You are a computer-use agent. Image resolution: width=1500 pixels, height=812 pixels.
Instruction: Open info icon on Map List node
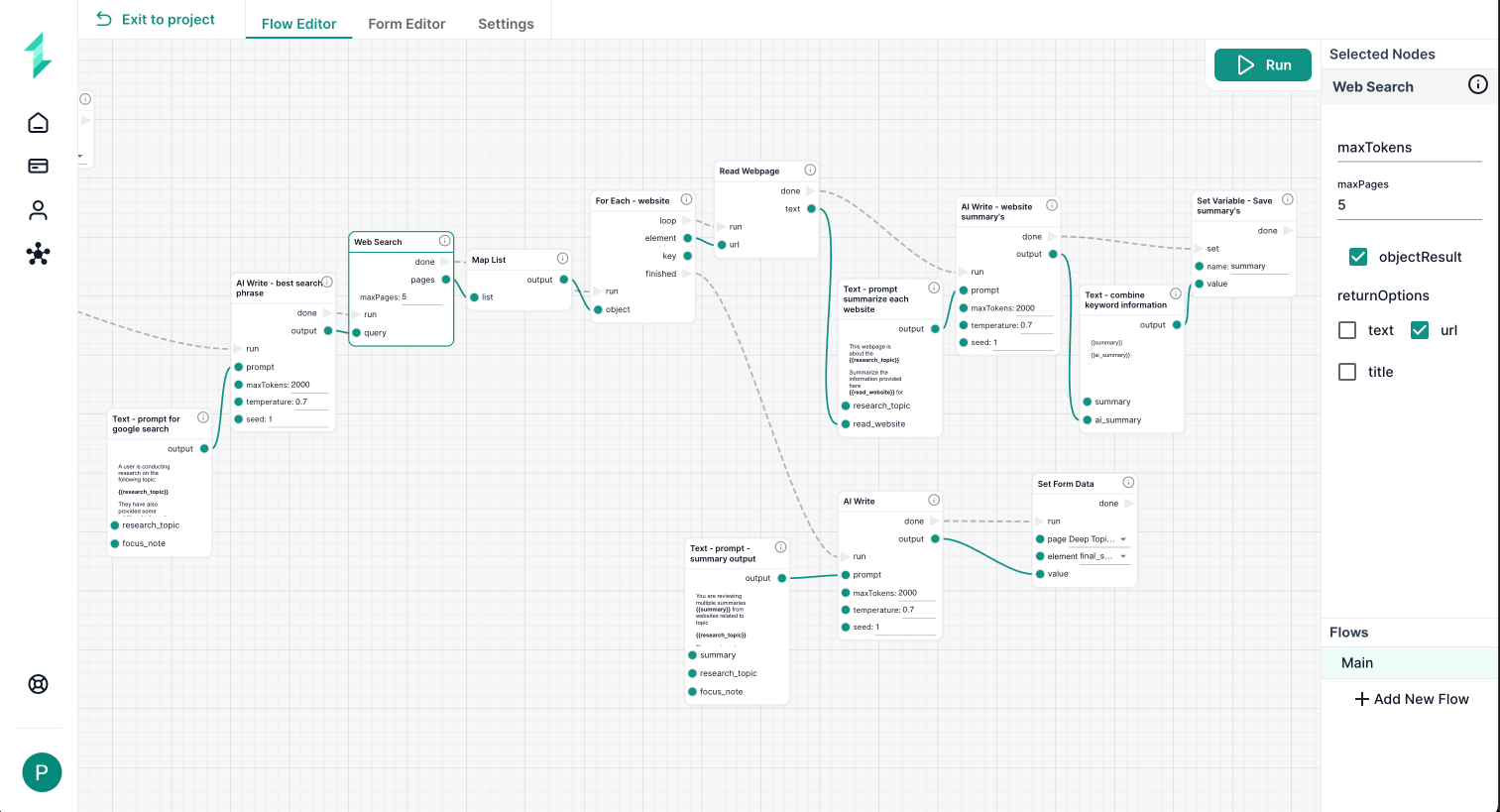click(562, 259)
